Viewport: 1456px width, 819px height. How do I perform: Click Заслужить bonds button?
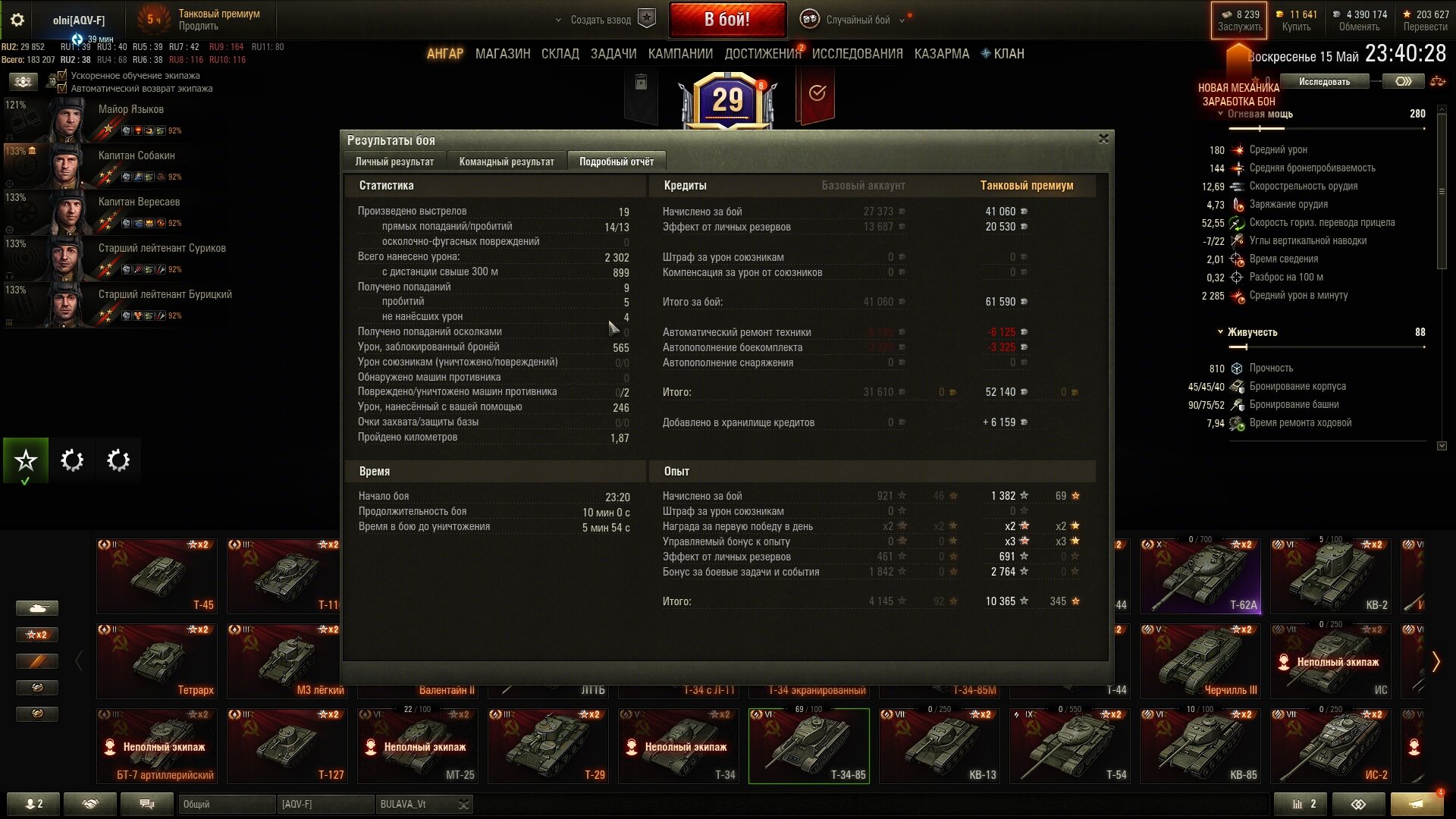(x=1240, y=20)
